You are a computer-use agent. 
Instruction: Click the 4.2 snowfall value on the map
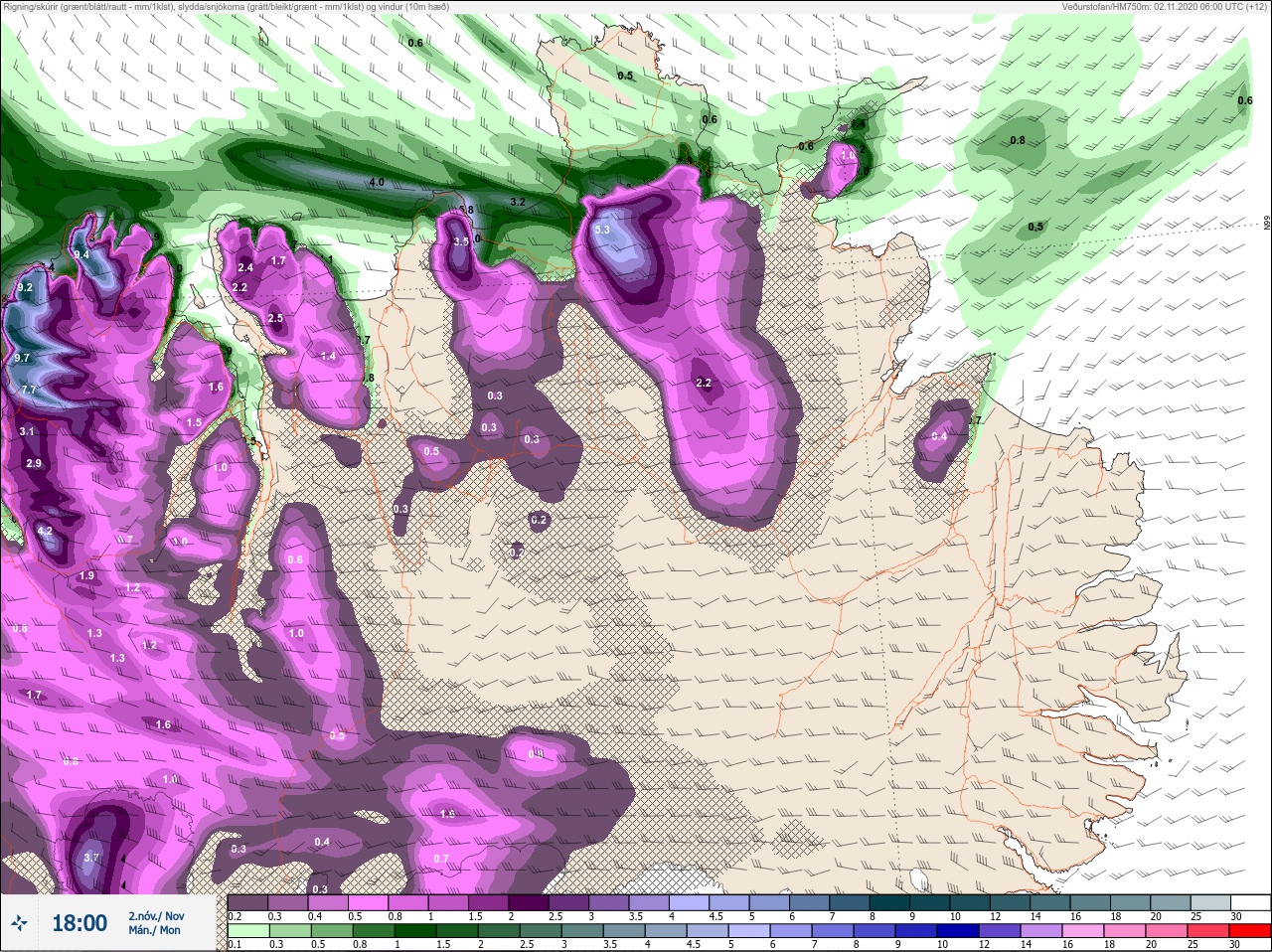click(x=45, y=532)
